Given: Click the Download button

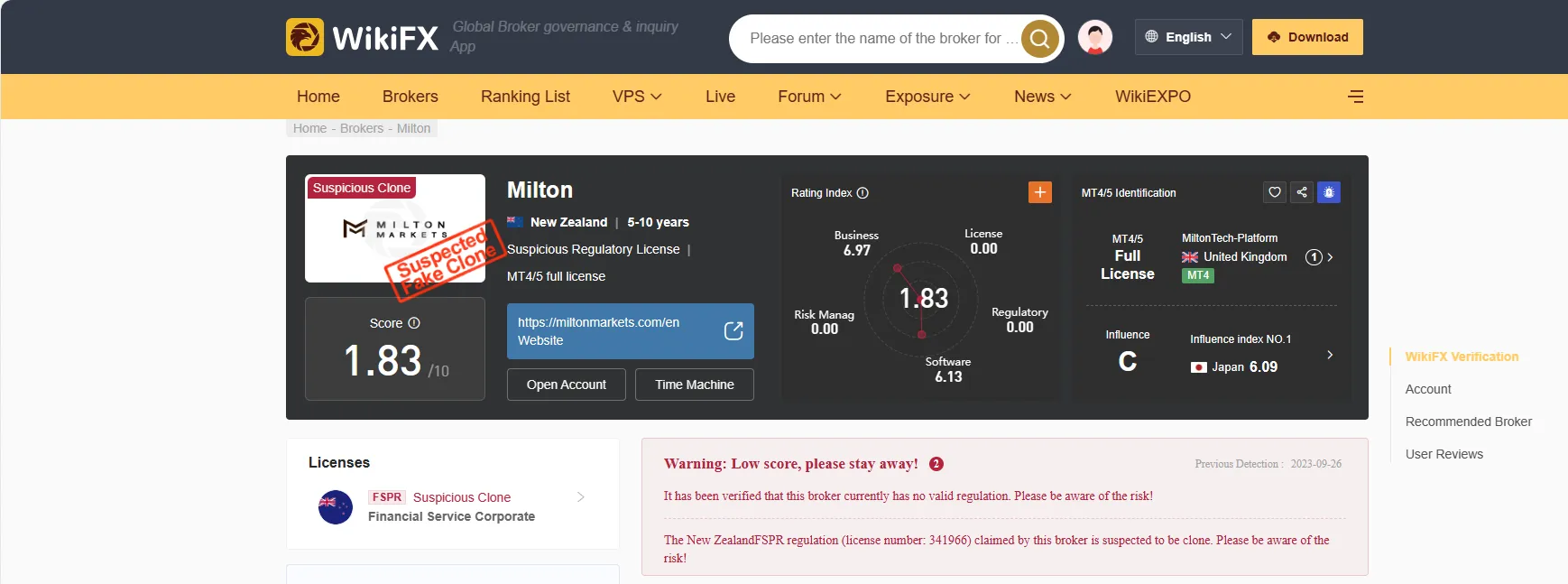Looking at the screenshot, I should point(1307,37).
